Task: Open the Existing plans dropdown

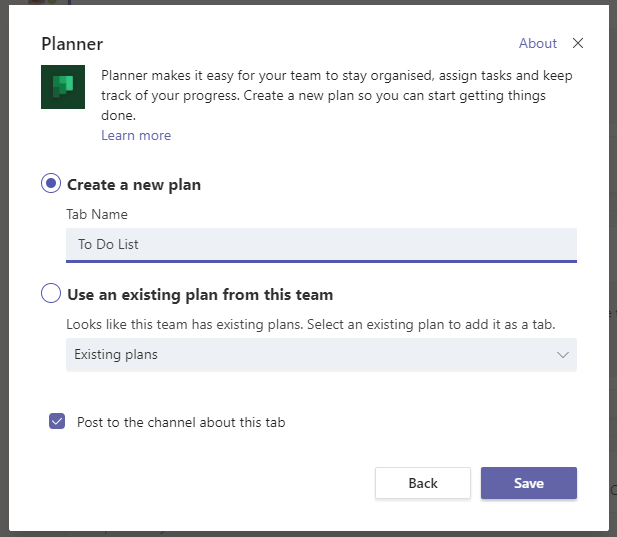Action: [321, 354]
